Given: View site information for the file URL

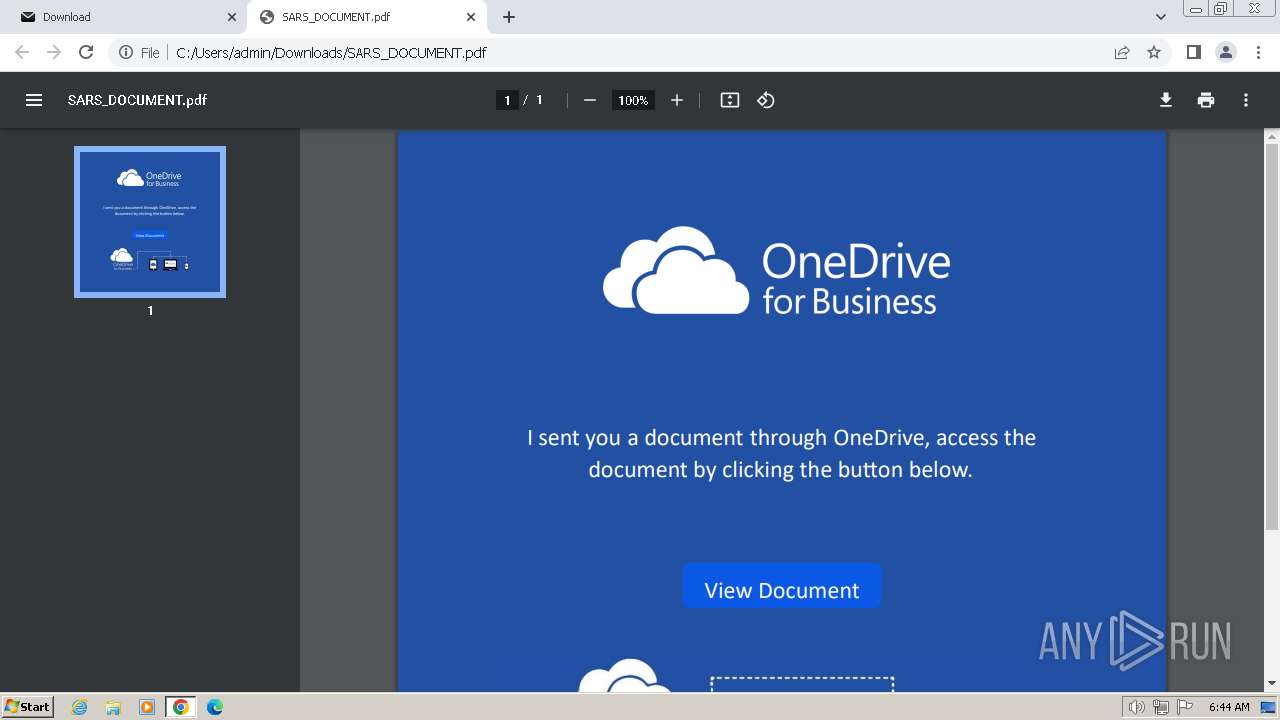Looking at the screenshot, I should pyautogui.click(x=139, y=52).
